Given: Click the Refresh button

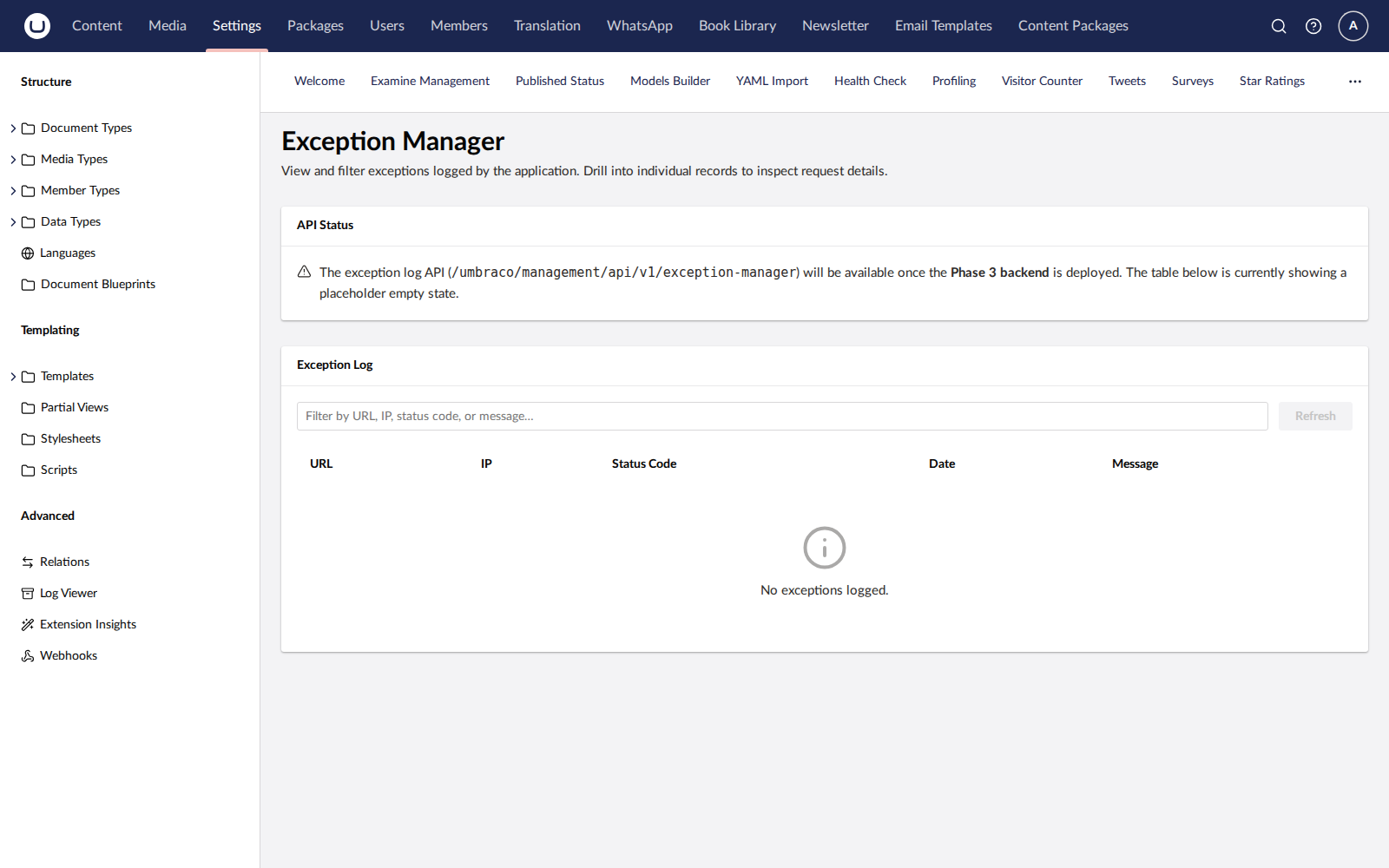Looking at the screenshot, I should (x=1315, y=417).
